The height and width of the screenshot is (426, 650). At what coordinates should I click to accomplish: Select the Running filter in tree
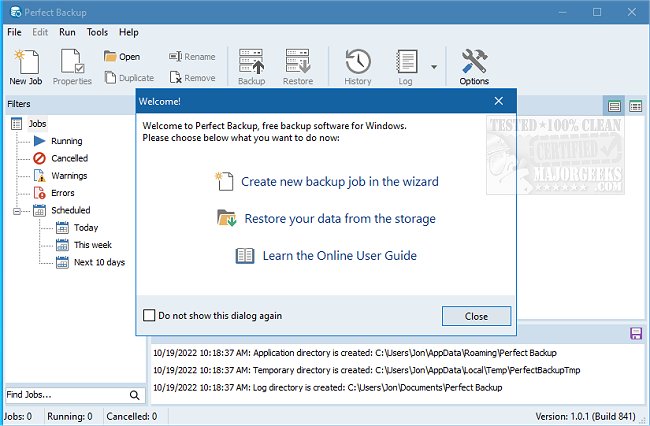pyautogui.click(x=66, y=141)
